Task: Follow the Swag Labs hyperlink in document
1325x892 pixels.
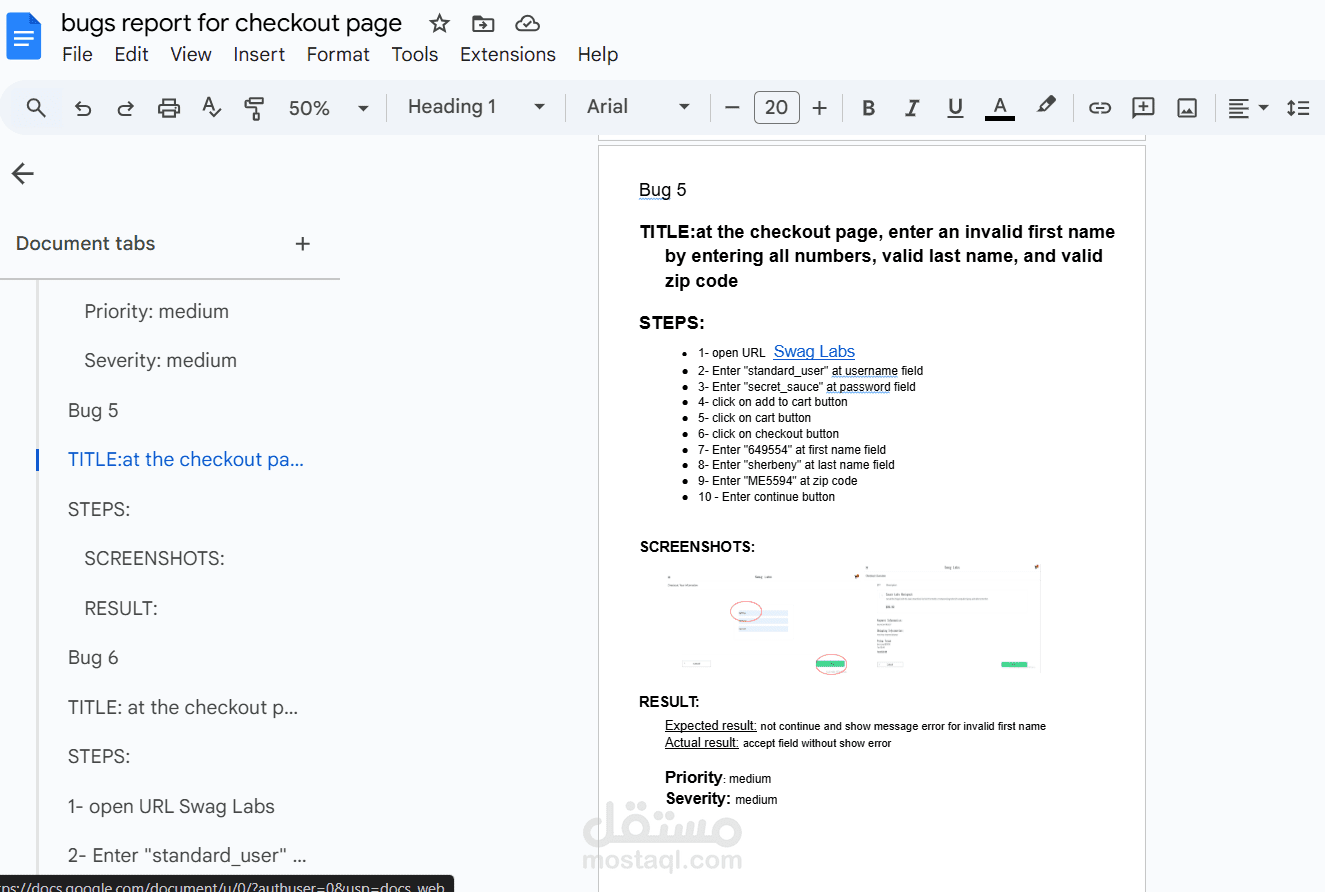Action: click(x=814, y=351)
